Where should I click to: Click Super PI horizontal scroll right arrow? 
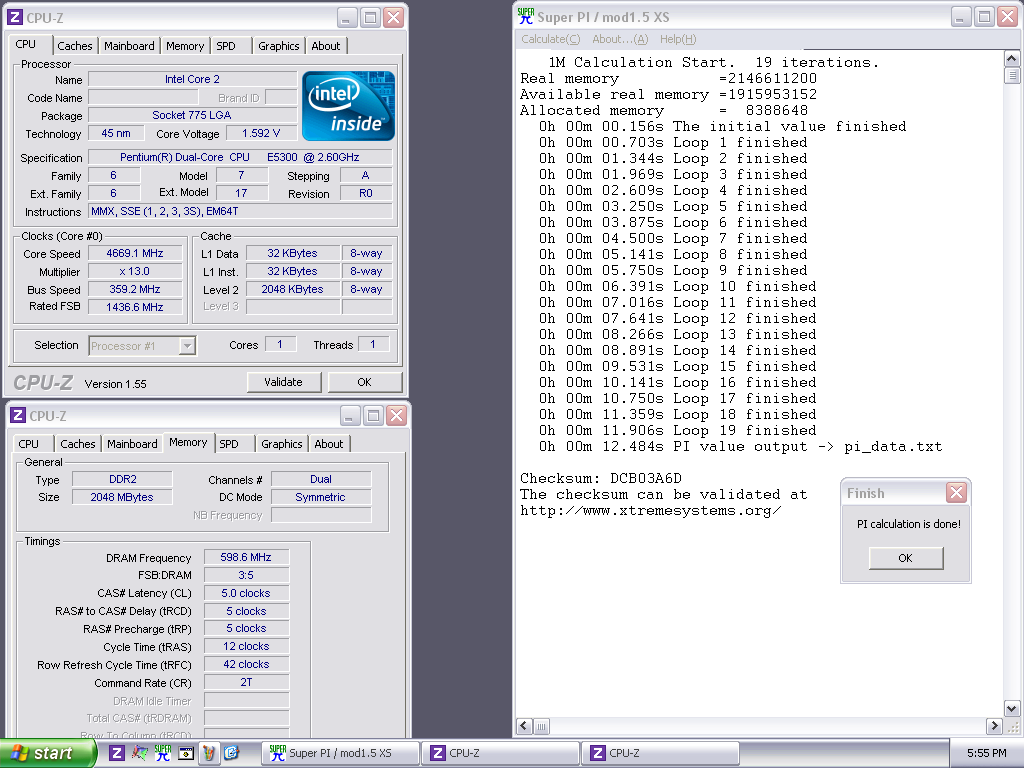click(x=994, y=726)
